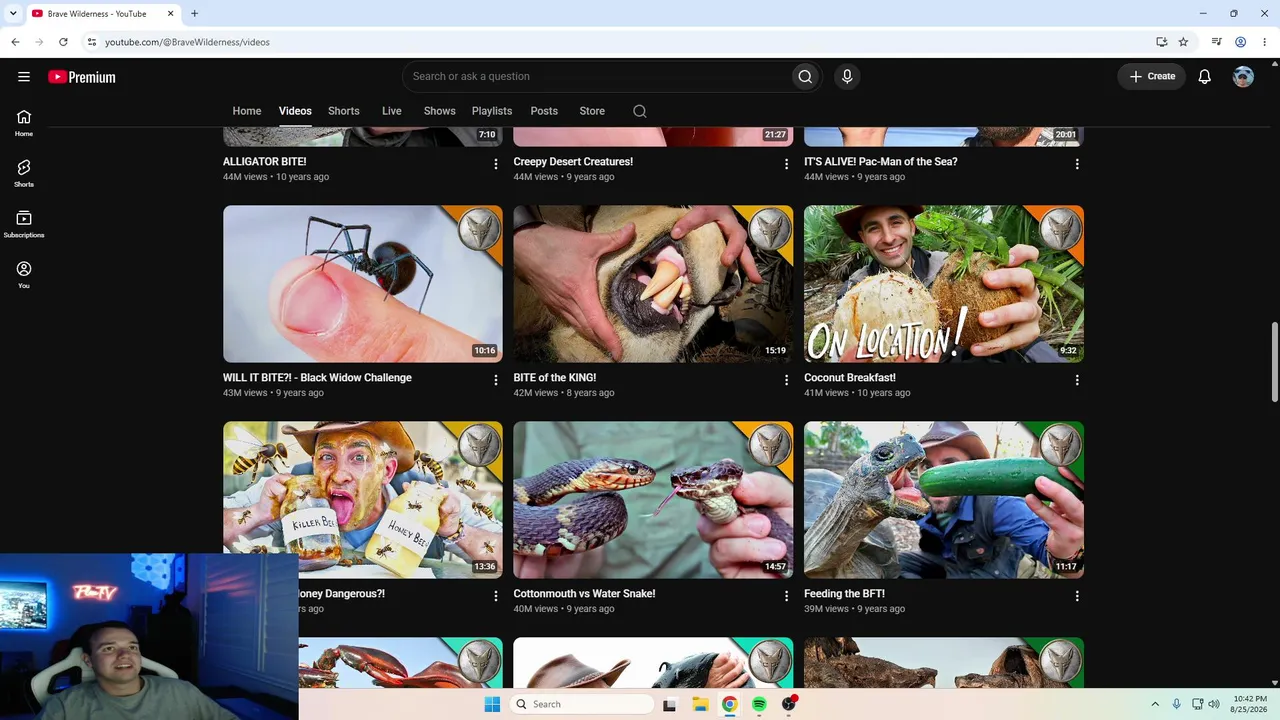Open Shorts in the left sidebar
1280x720 pixels.
(24, 173)
